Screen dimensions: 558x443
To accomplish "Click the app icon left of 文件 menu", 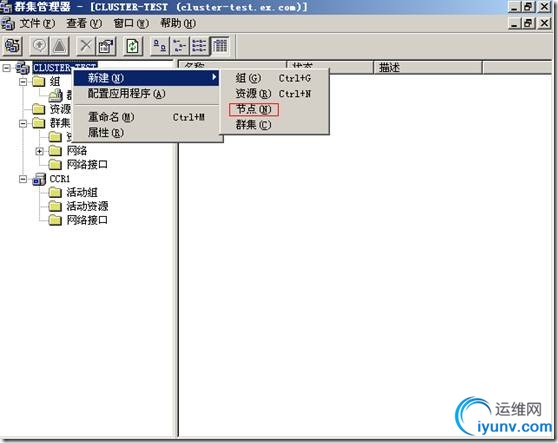I will pos(7,23).
